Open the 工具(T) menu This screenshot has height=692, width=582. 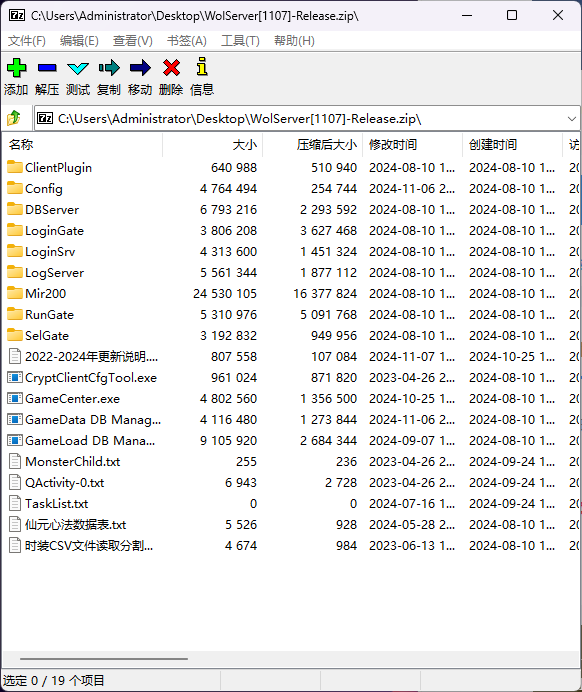240,41
